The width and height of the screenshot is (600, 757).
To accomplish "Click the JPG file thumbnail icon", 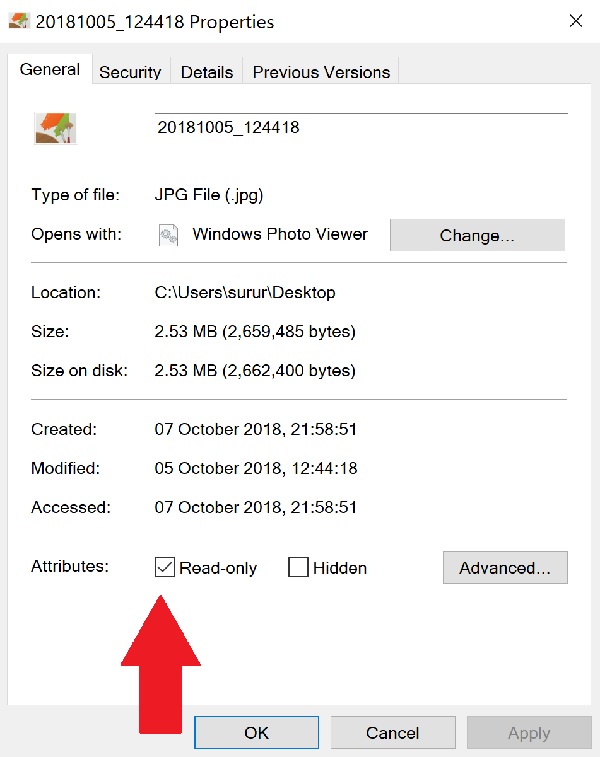I will [55, 128].
